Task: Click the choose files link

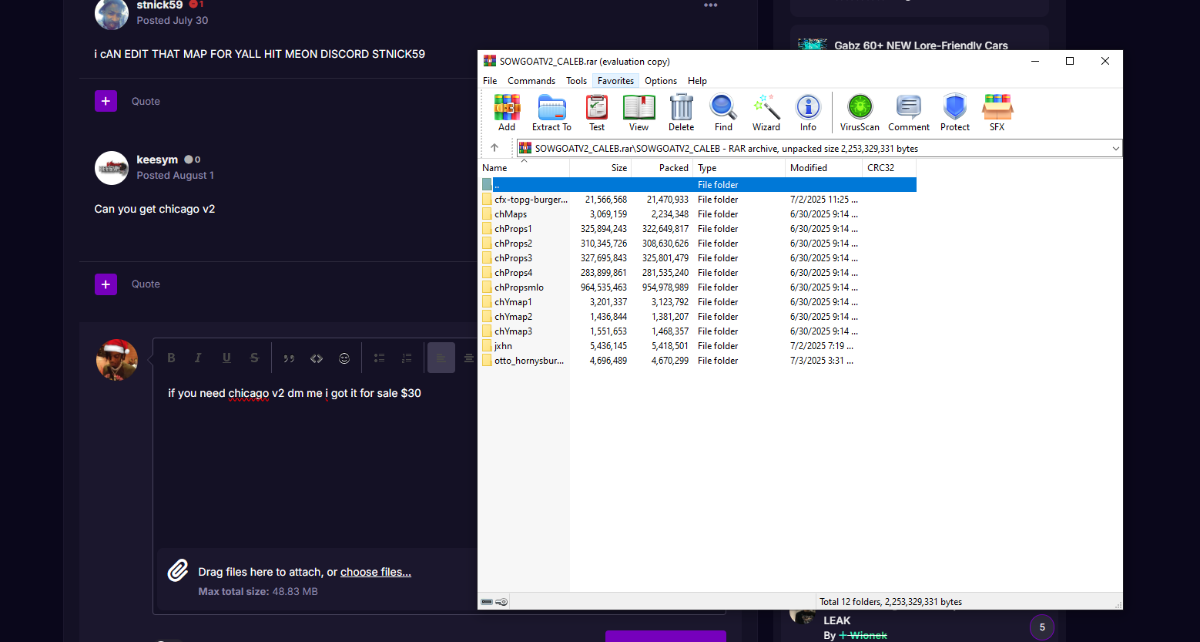Action: (x=375, y=572)
